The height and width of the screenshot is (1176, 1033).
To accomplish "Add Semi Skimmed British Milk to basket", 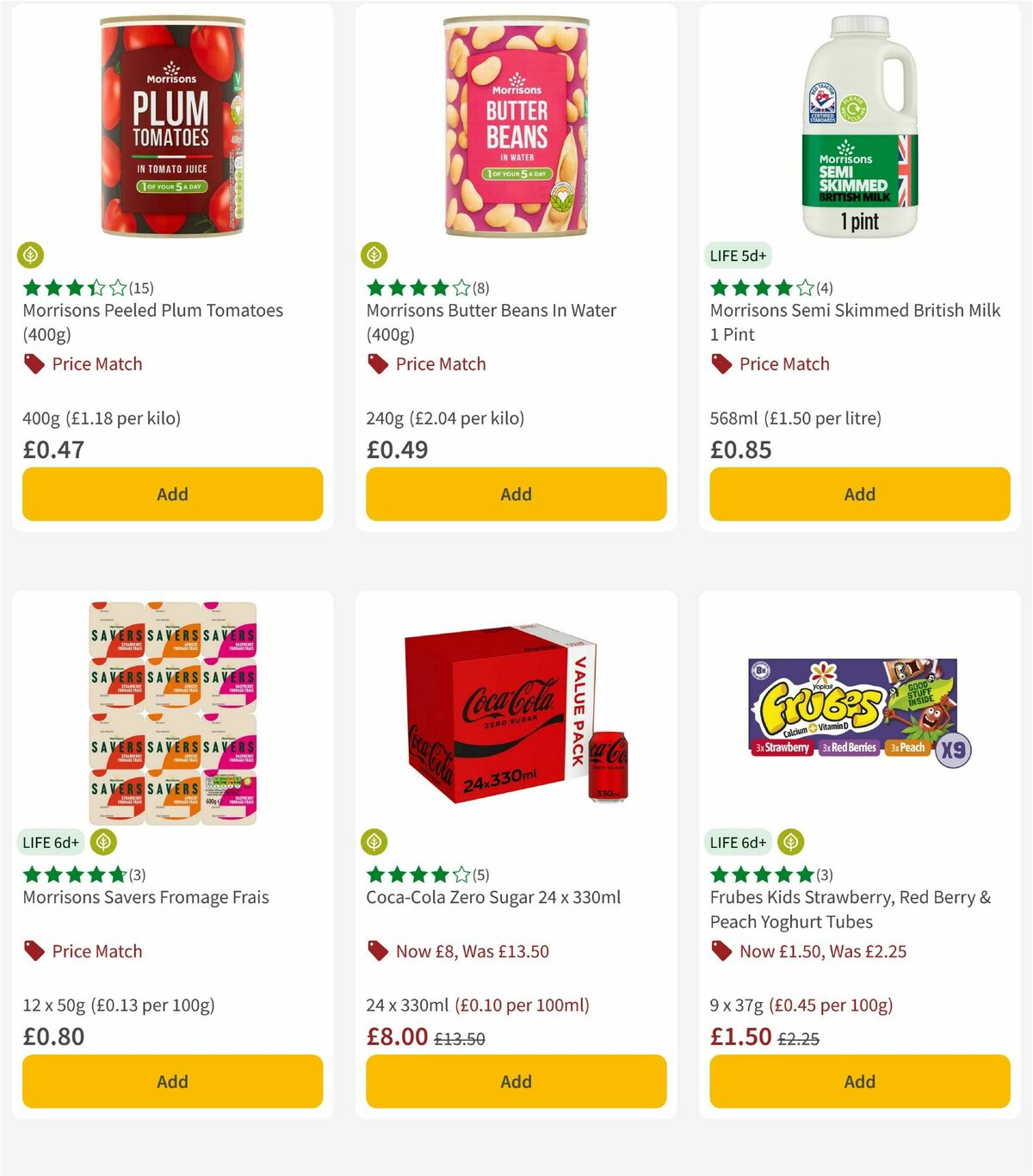I will click(859, 494).
